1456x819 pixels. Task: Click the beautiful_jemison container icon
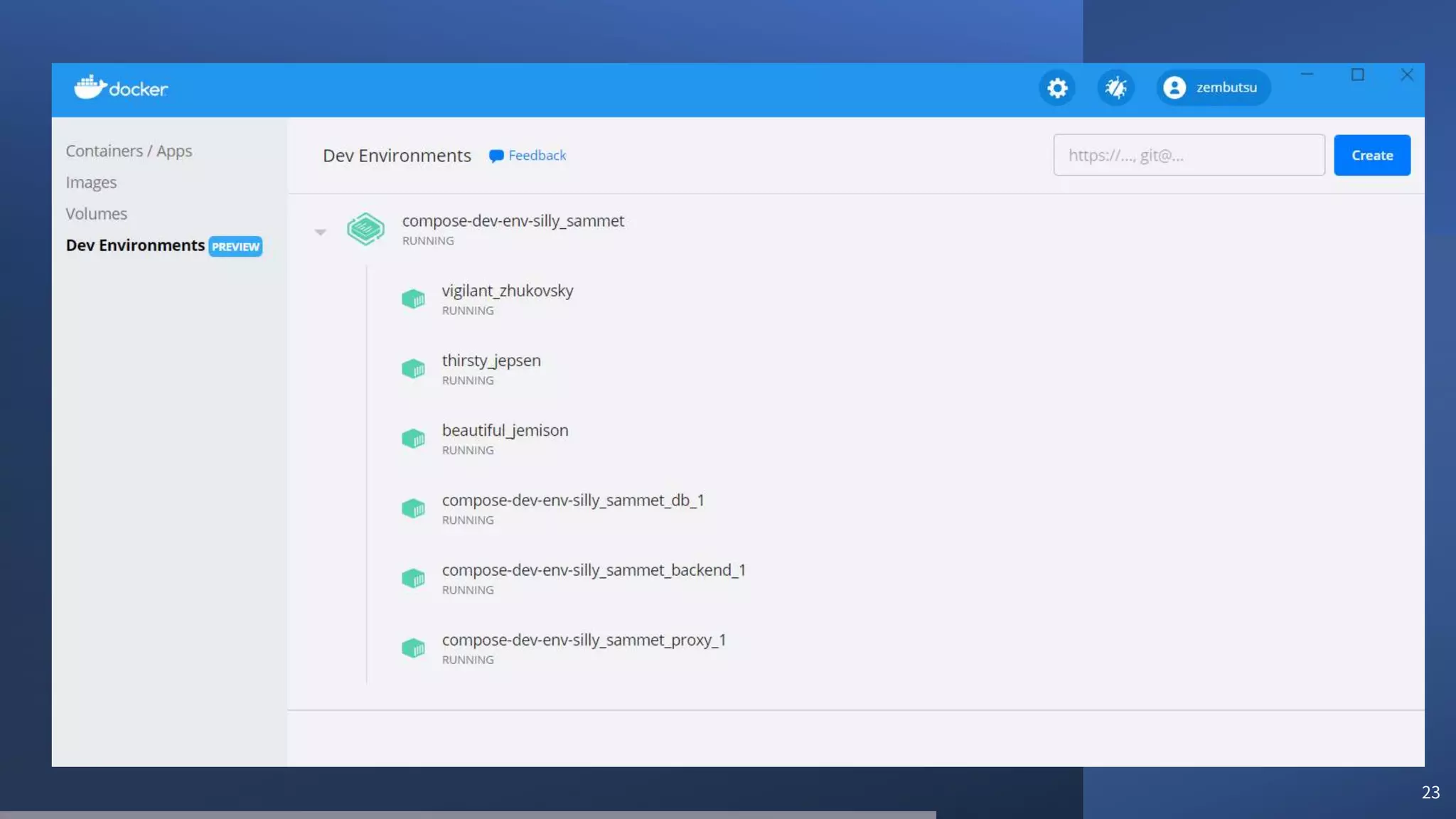tap(413, 439)
